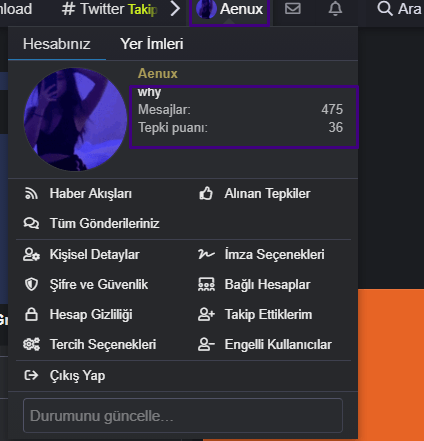Click the speech bubbles icon beside Tüm Gönderileriniz
Screen dimensions: 424x441
point(31,223)
